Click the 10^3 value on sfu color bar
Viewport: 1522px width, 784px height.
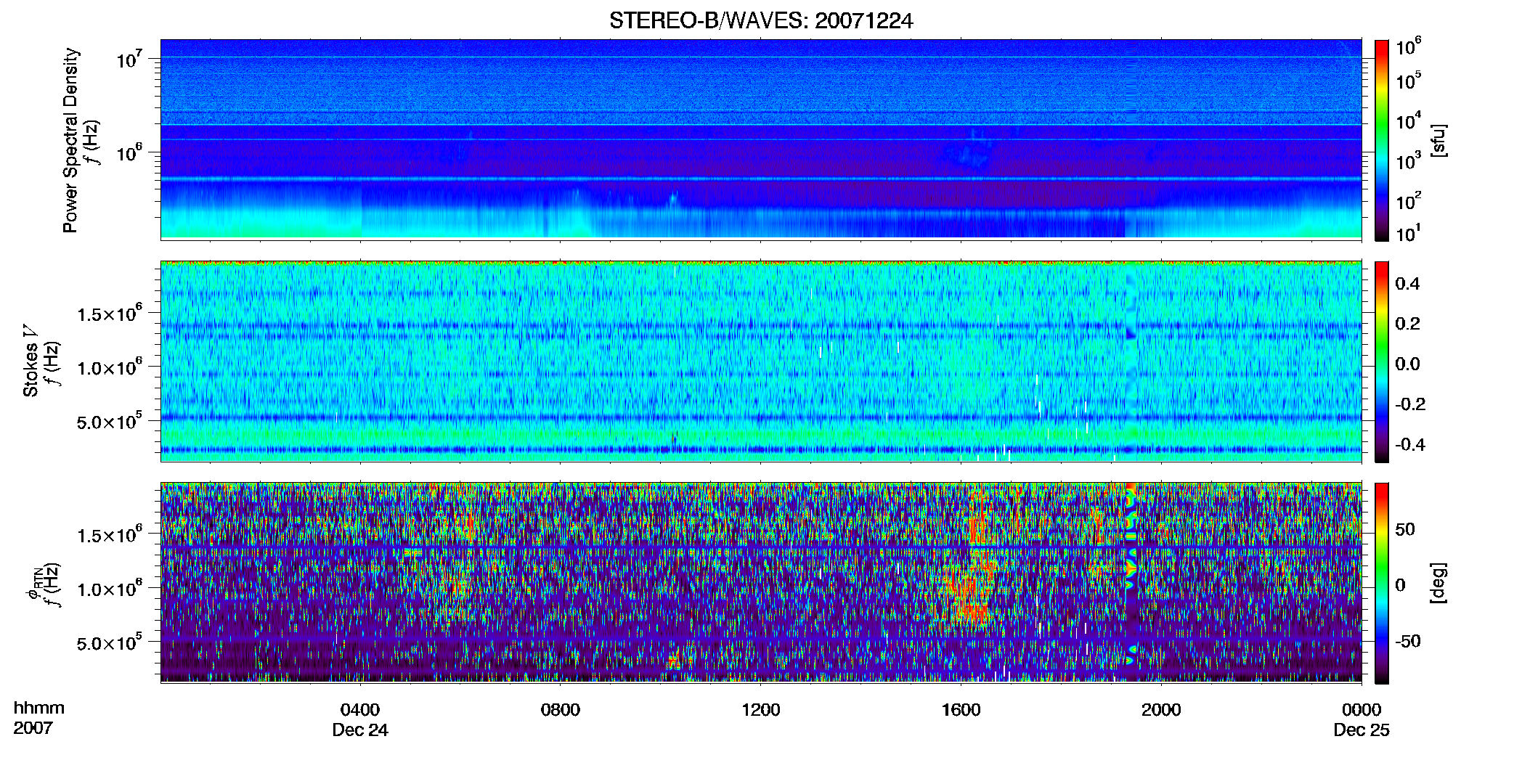click(1408, 160)
